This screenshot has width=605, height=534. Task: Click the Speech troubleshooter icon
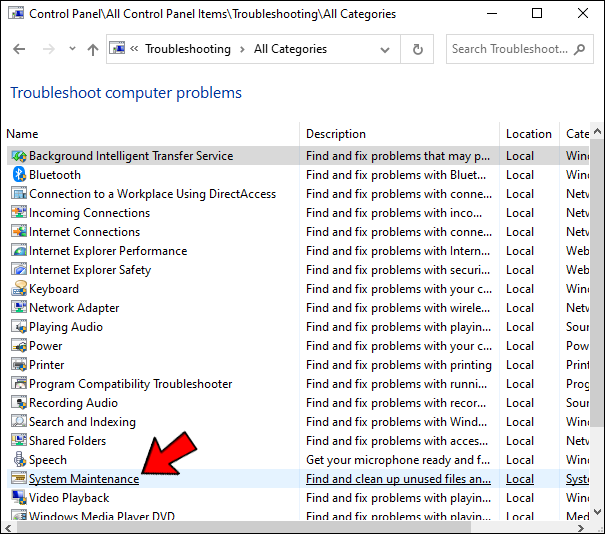point(18,460)
